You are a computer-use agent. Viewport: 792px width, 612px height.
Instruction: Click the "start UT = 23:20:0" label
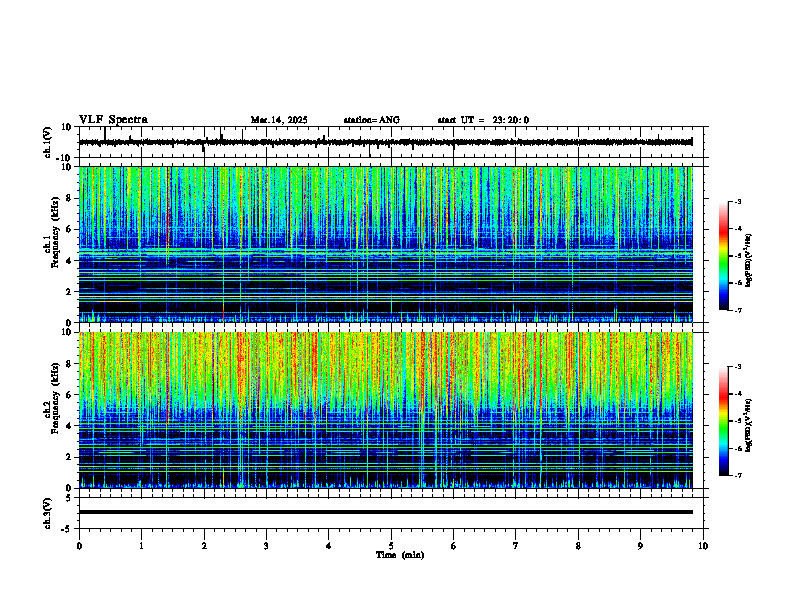(483, 120)
